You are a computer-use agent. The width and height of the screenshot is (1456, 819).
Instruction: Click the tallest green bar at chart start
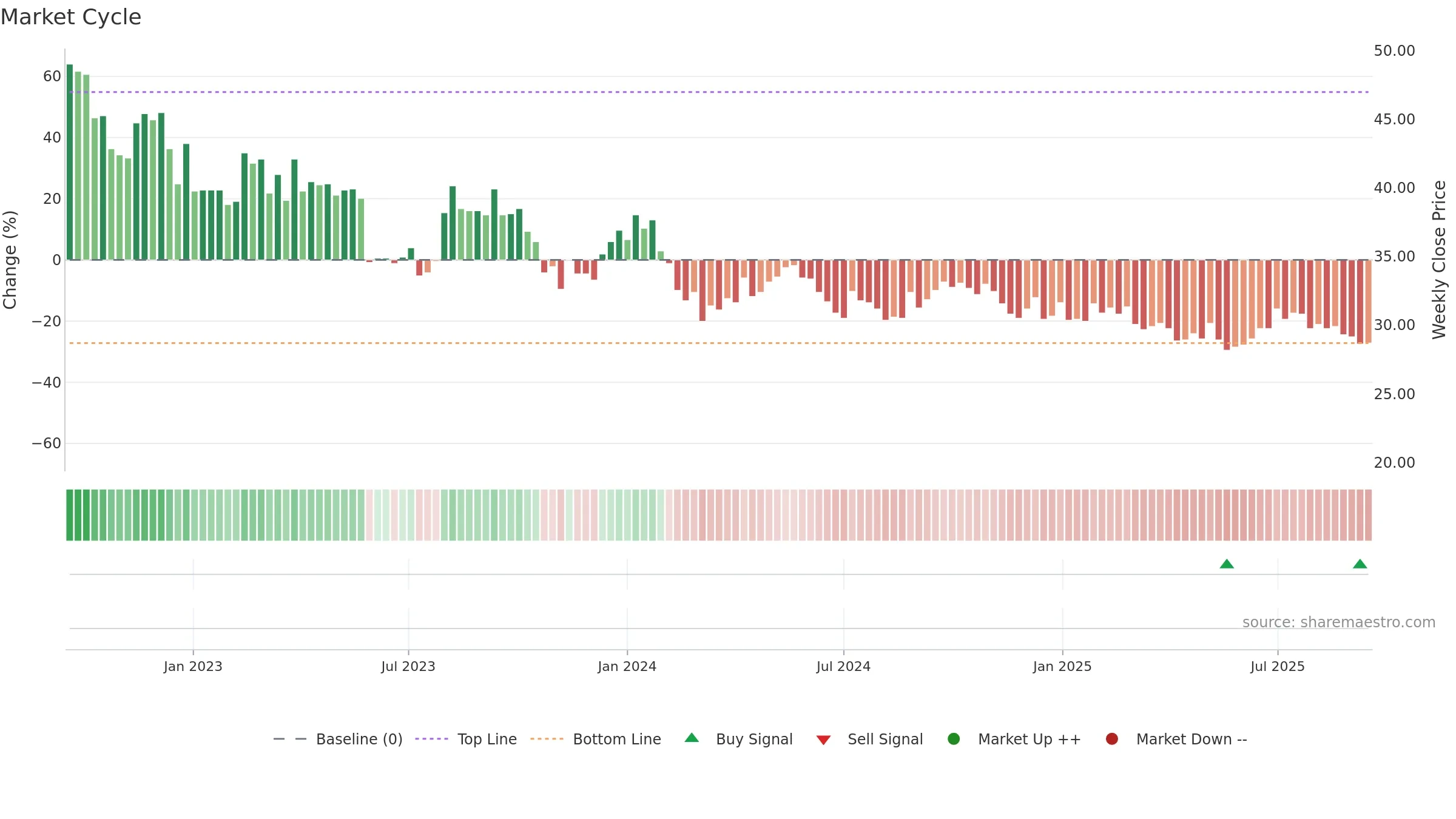tap(70, 162)
